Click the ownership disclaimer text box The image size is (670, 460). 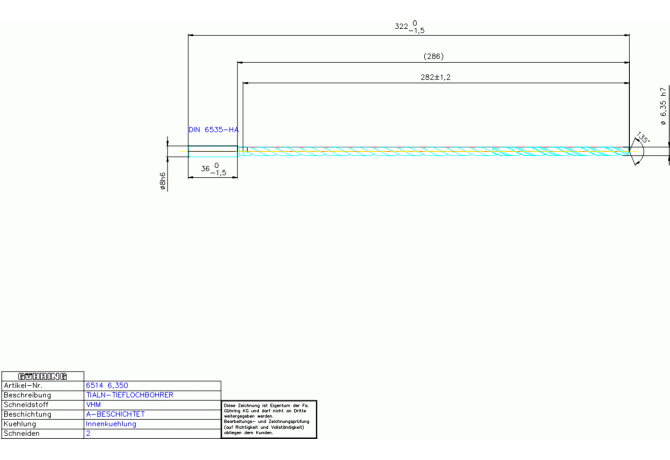[269, 419]
